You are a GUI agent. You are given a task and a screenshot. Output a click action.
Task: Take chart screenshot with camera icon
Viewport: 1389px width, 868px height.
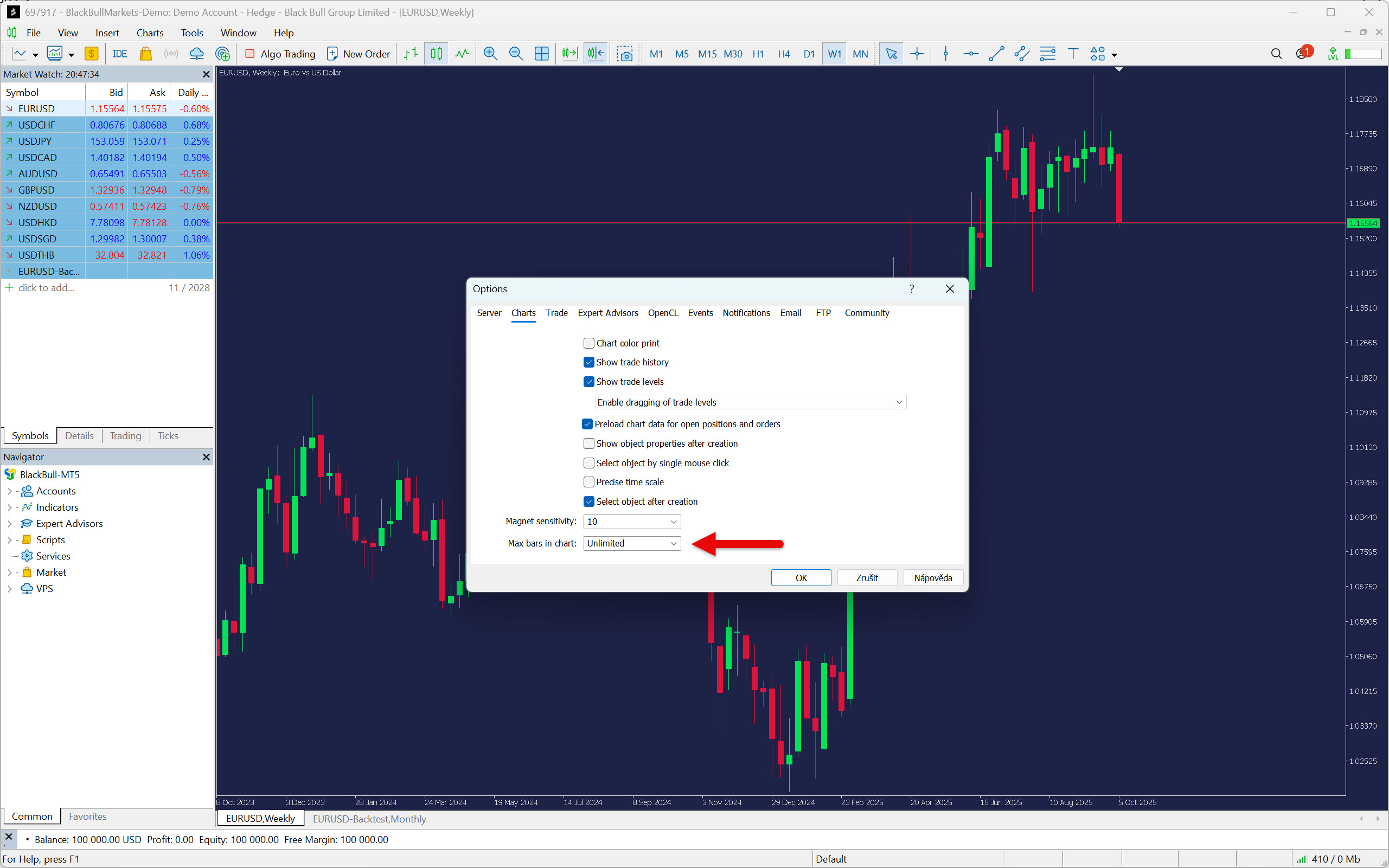point(625,54)
